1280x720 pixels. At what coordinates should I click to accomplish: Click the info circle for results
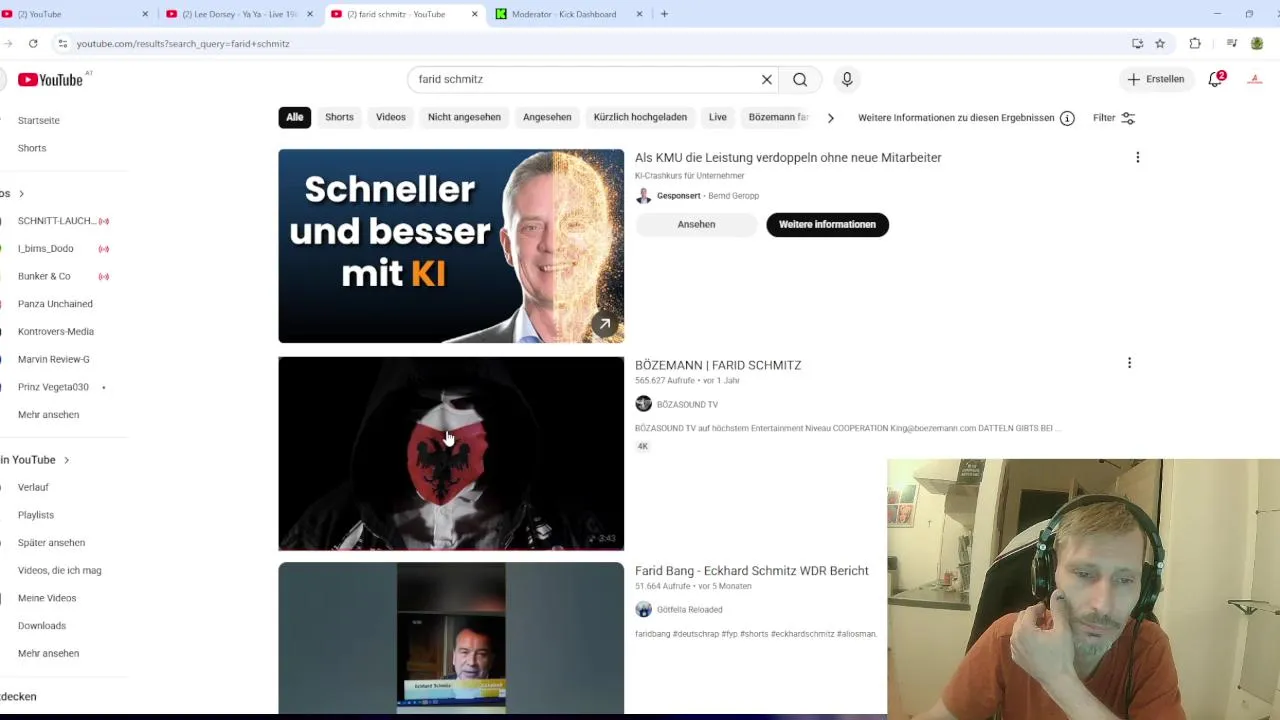coord(1067,118)
